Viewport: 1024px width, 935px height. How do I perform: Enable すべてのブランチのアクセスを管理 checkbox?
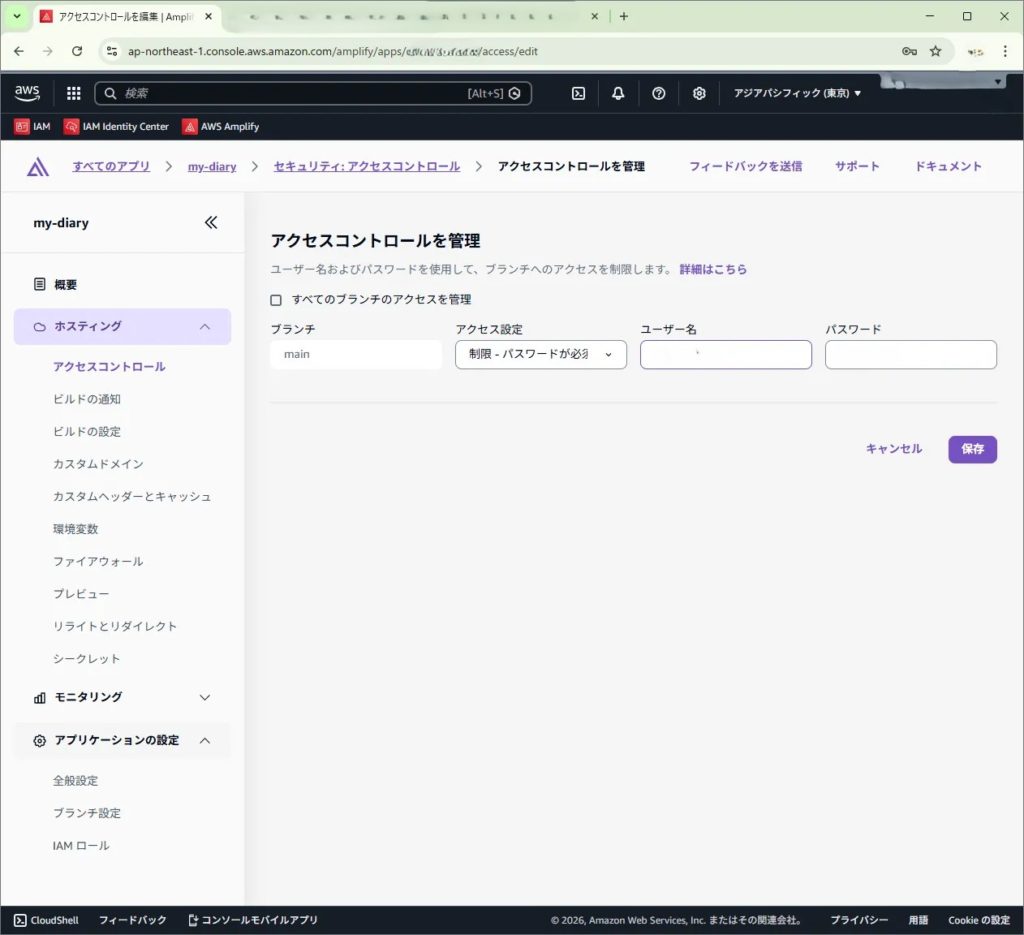(276, 300)
